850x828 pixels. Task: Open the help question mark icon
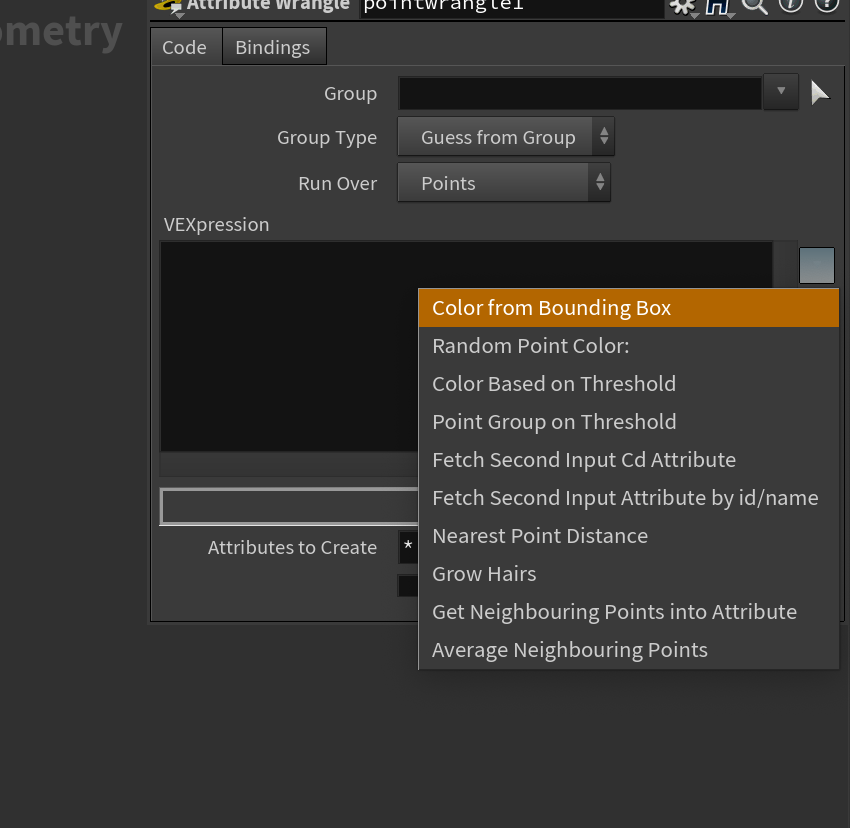(x=827, y=5)
